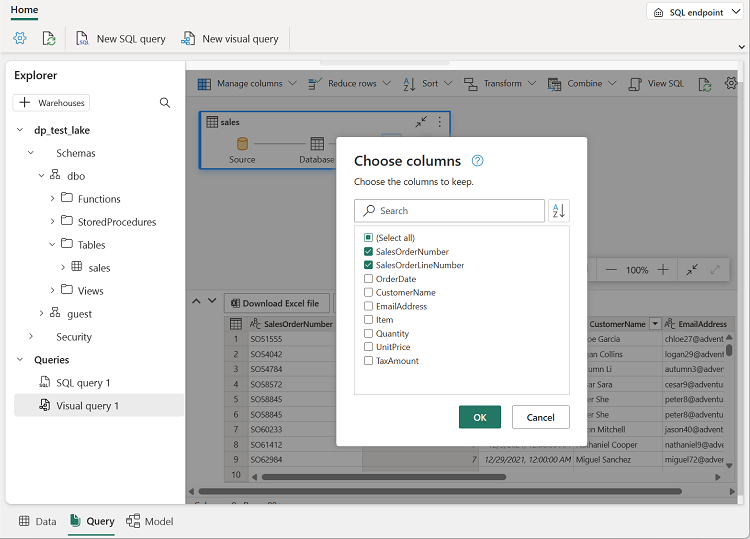
Task: Click Download Excel file
Action: [276, 303]
